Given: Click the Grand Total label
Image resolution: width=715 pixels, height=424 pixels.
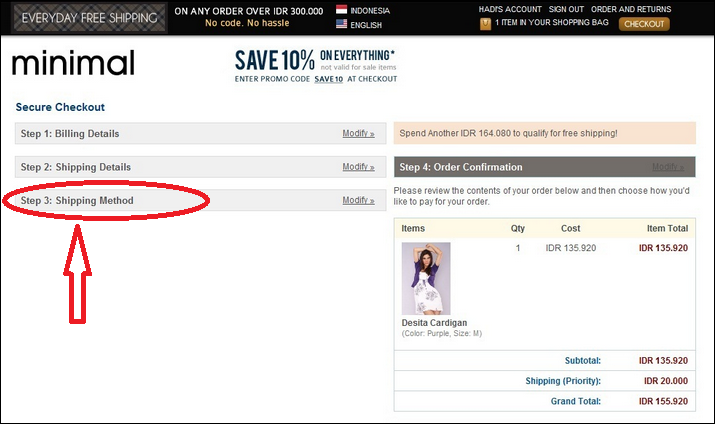Looking at the screenshot, I should click(575, 401).
